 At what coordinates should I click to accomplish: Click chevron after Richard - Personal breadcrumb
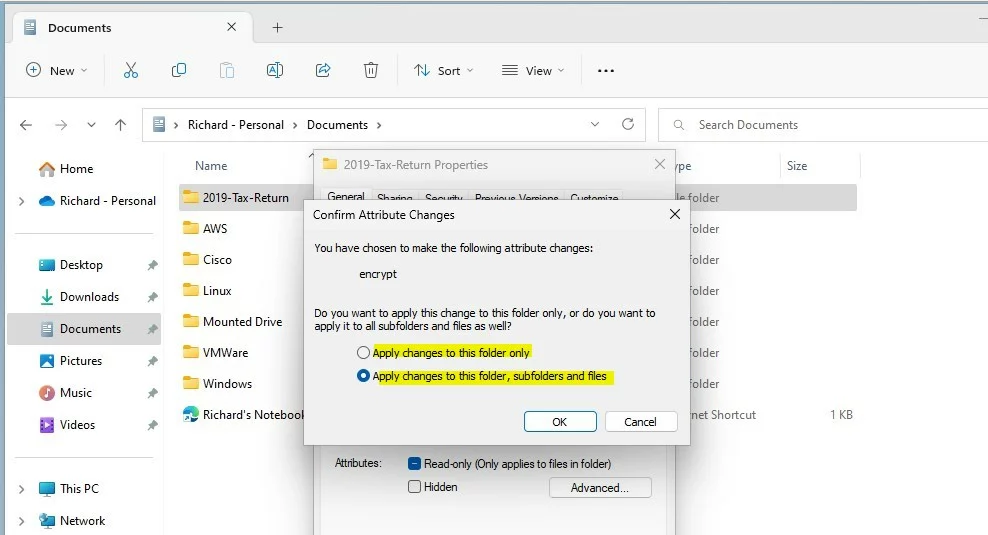[x=294, y=125]
